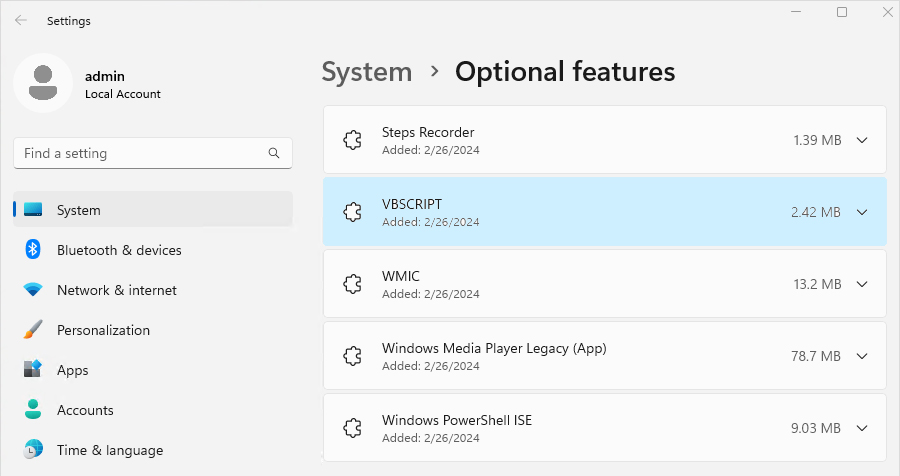Minimize the Settings window
The image size is (900, 476).
point(796,12)
